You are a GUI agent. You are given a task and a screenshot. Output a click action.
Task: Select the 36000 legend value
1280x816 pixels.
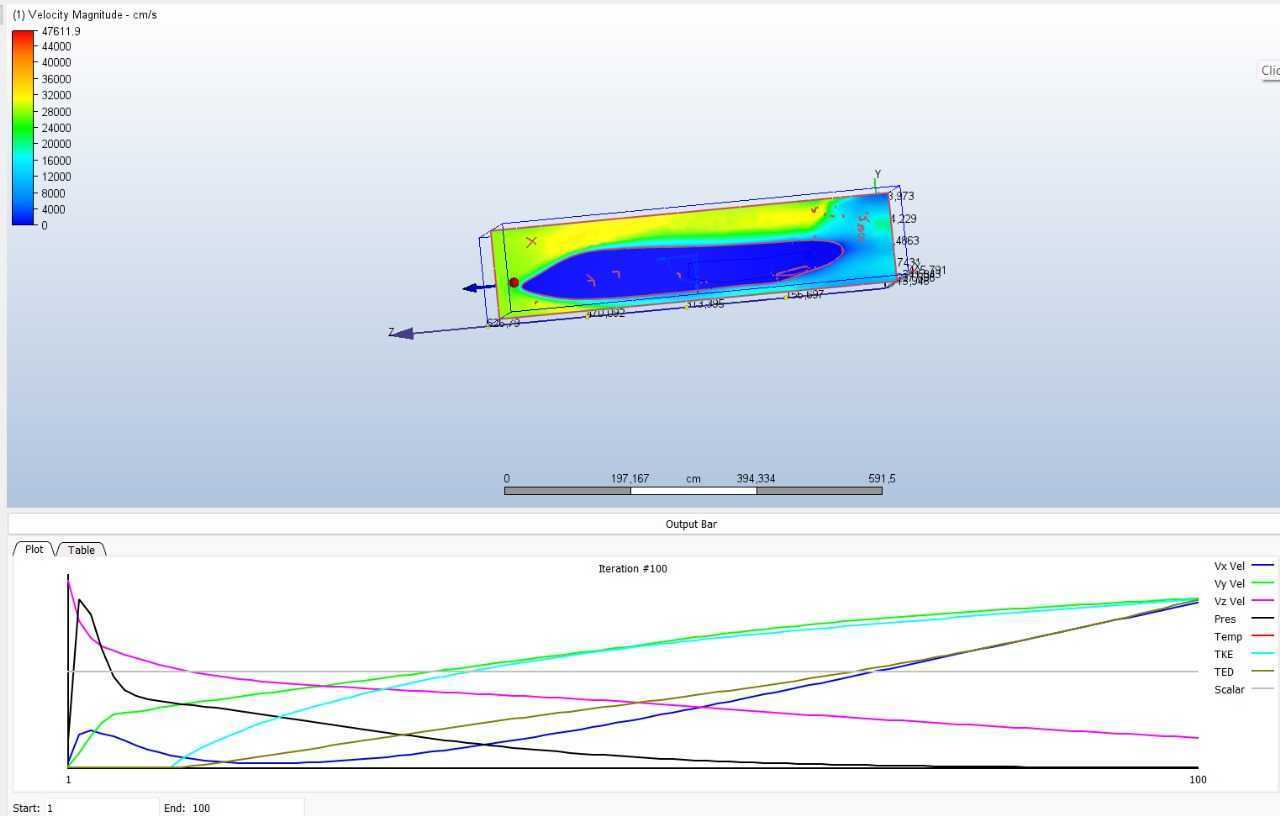point(56,79)
